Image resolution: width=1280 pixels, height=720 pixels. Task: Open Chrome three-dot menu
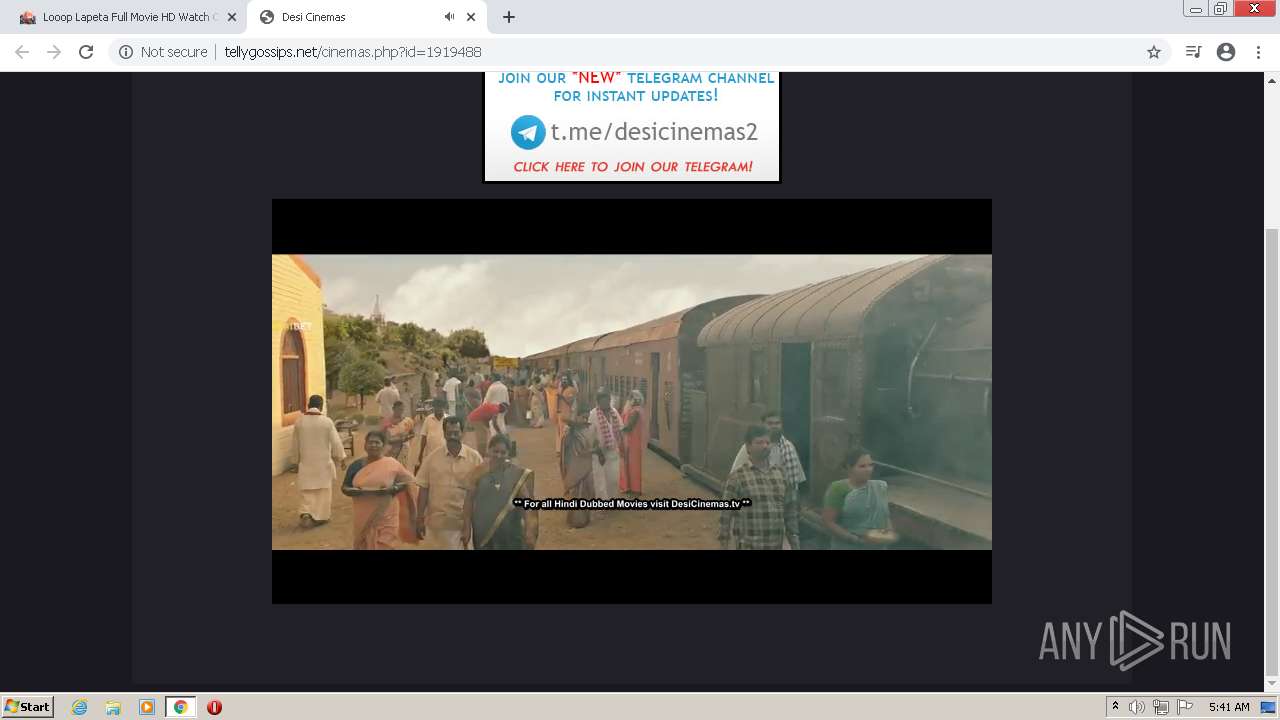(1258, 52)
